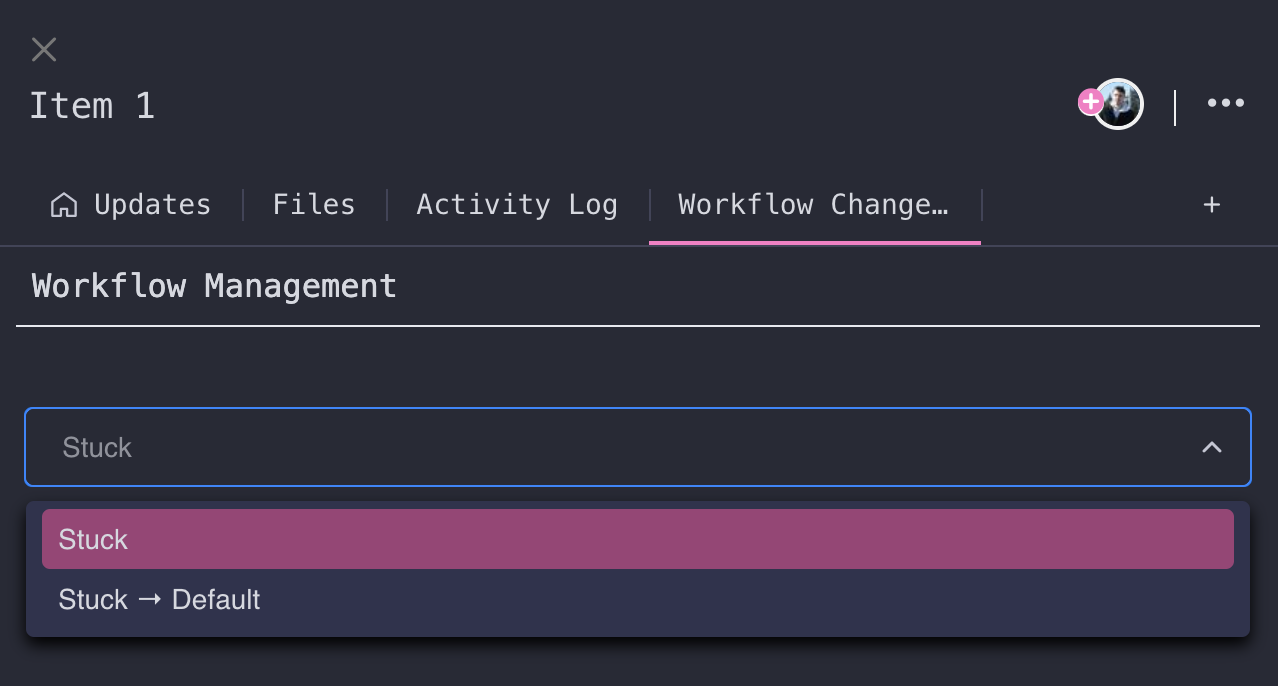Choose the highlighted Stuck option

click(x=638, y=539)
